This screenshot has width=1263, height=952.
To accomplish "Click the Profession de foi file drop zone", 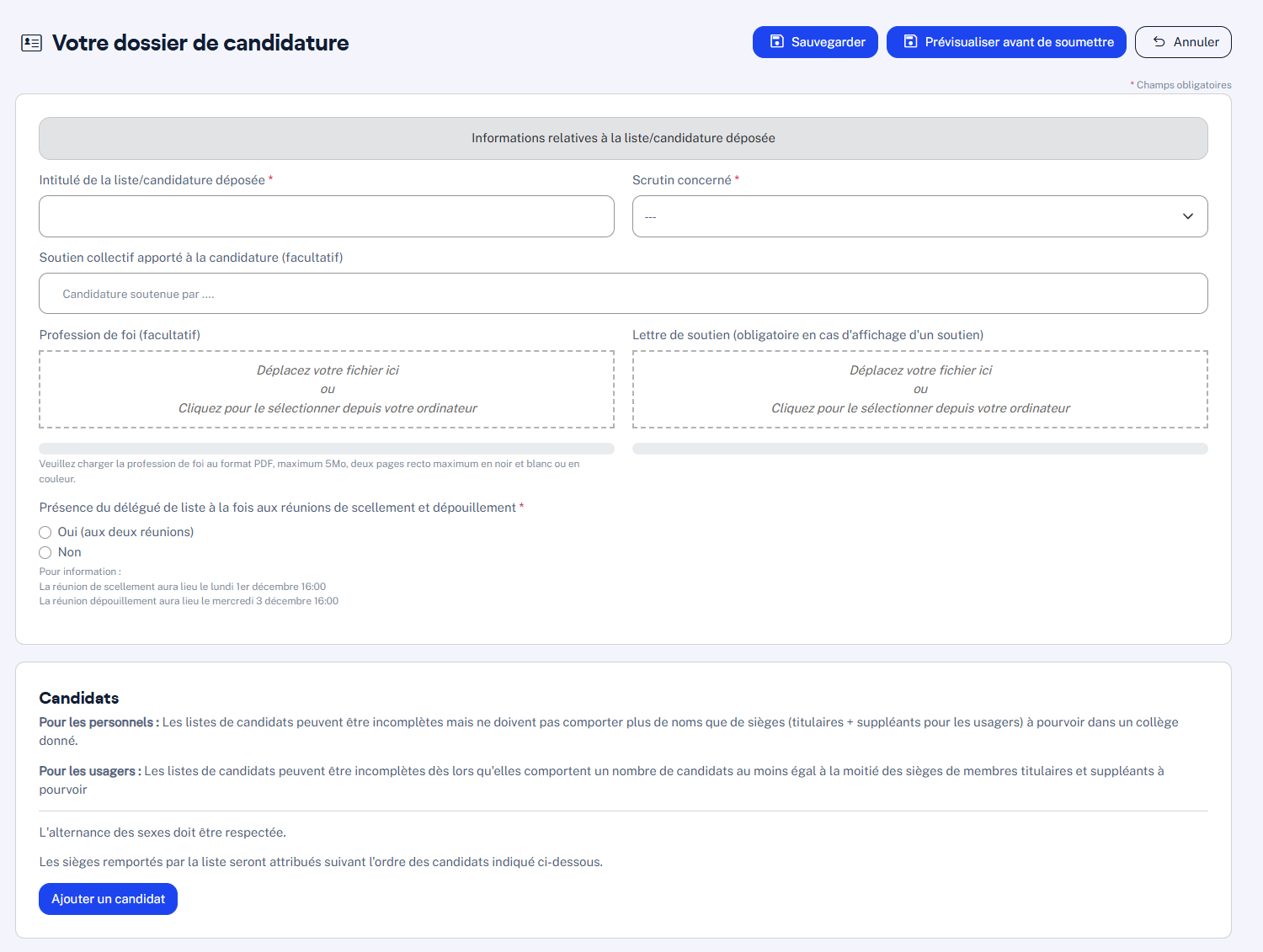I will point(327,389).
